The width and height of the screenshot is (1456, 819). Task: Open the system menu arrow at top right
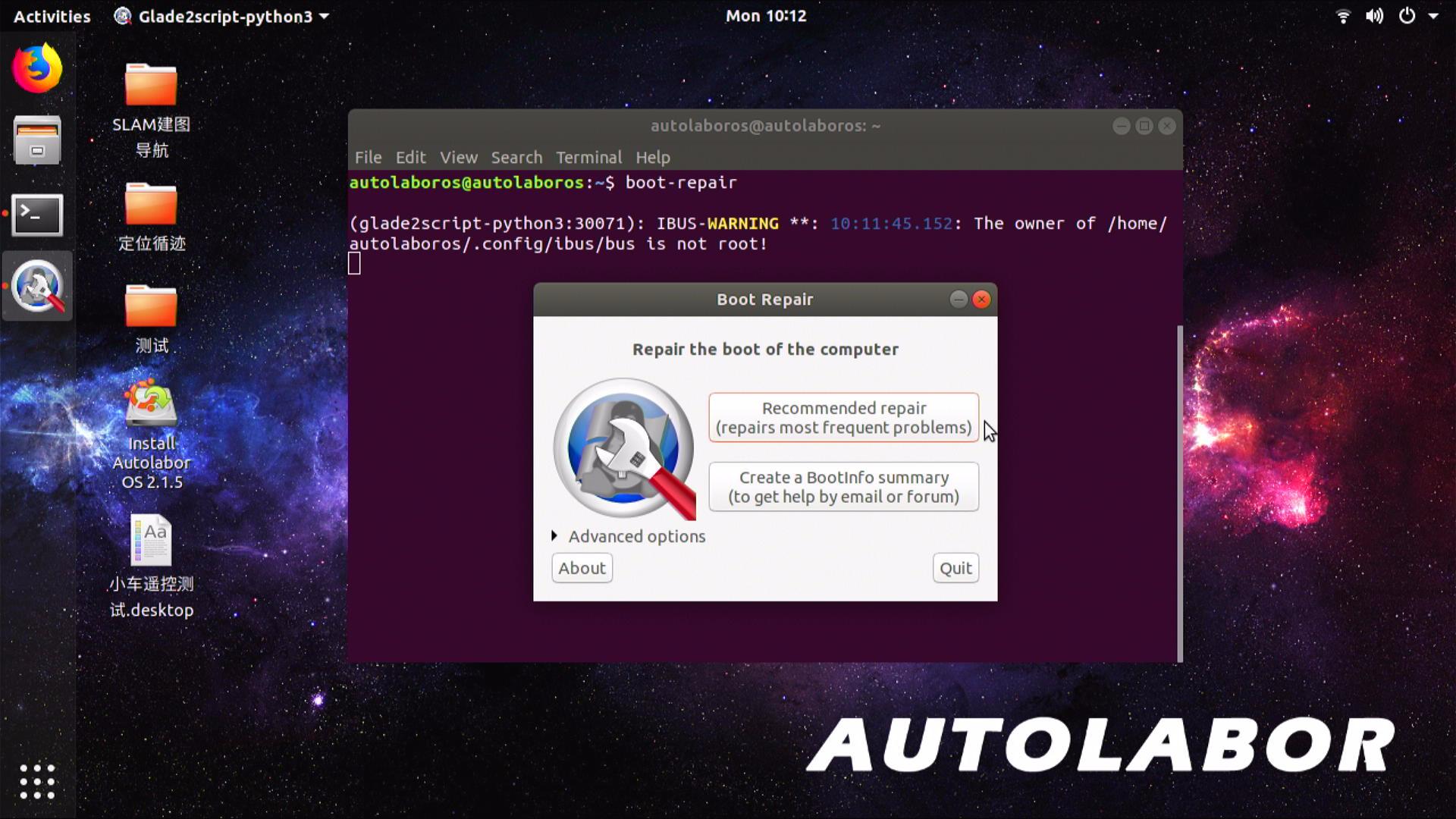1433,16
